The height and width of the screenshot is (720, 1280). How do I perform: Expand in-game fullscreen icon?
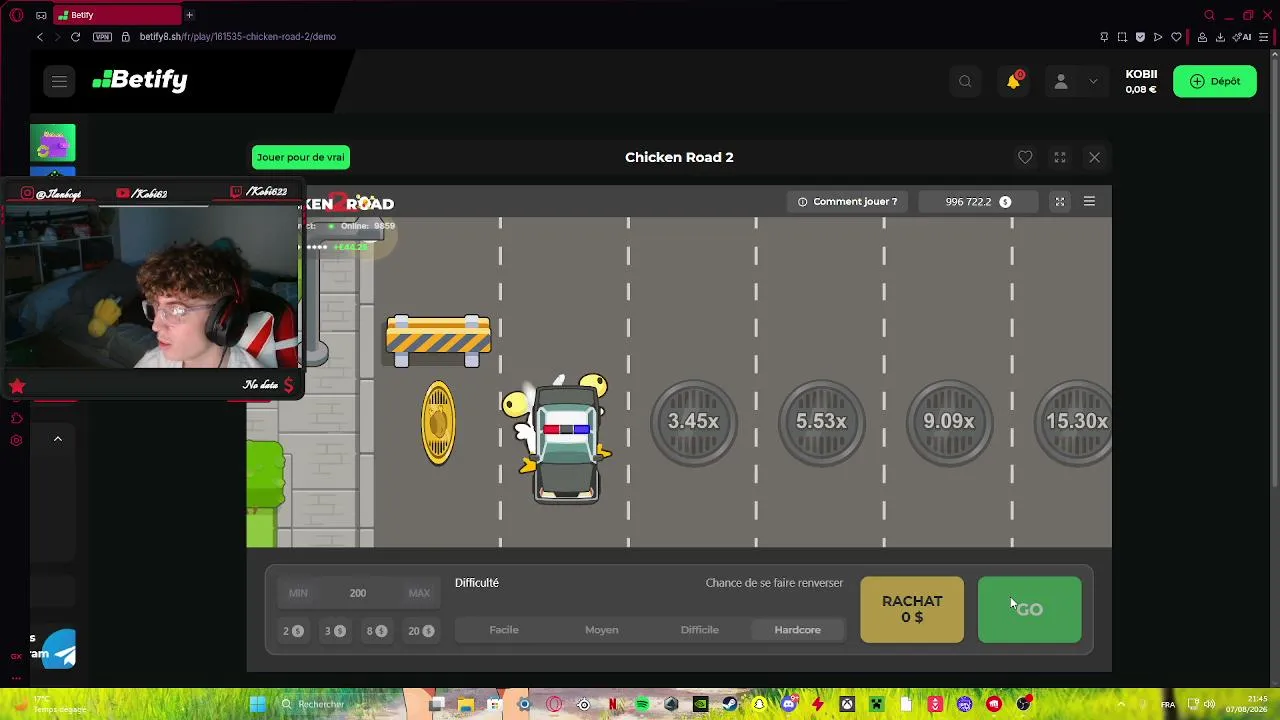coord(1060,202)
